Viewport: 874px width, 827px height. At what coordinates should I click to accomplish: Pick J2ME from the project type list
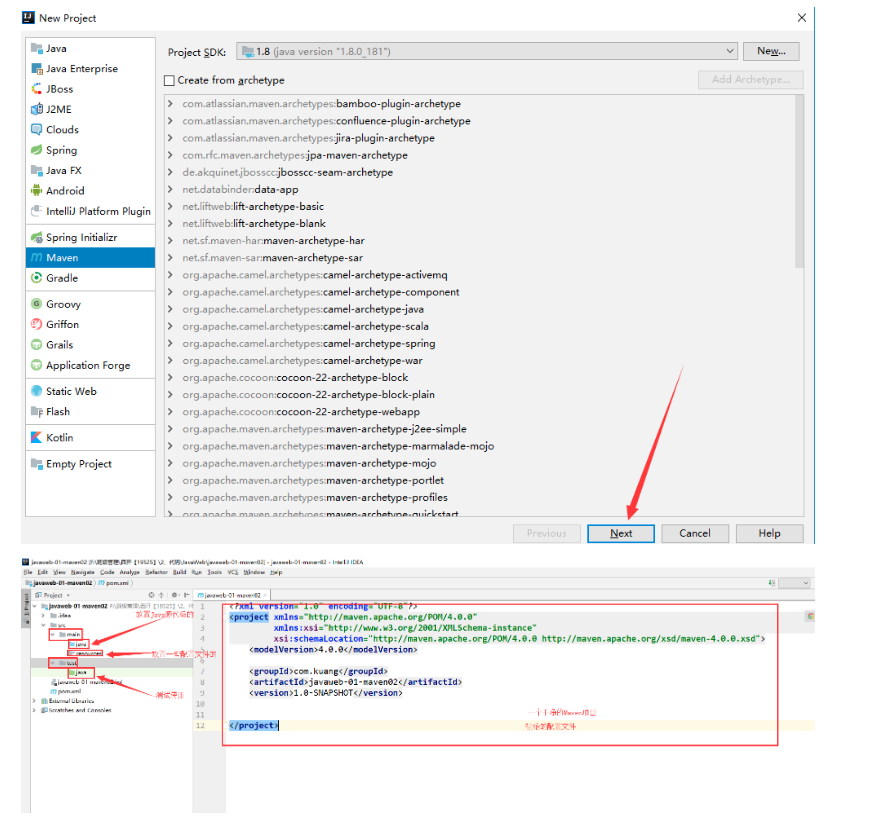pyautogui.click(x=90, y=109)
